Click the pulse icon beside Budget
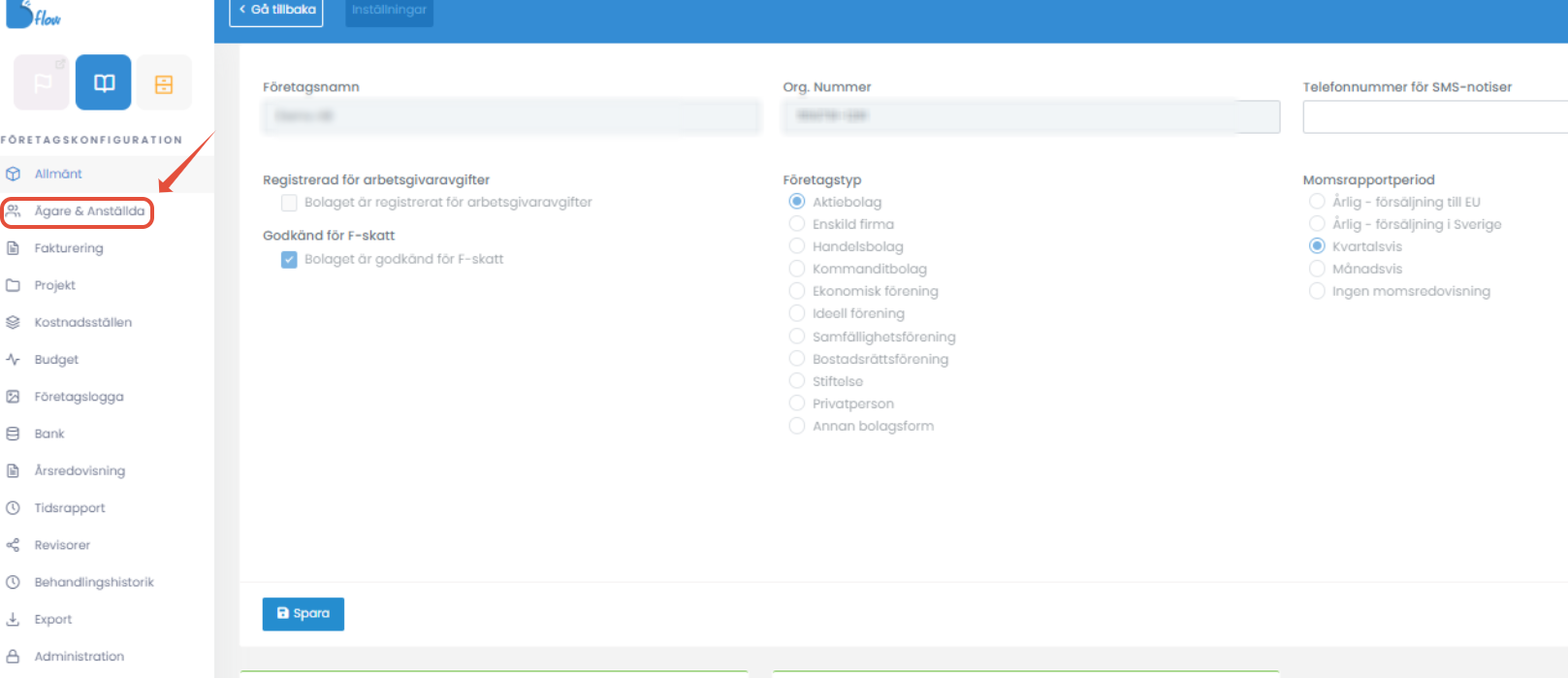 14,359
